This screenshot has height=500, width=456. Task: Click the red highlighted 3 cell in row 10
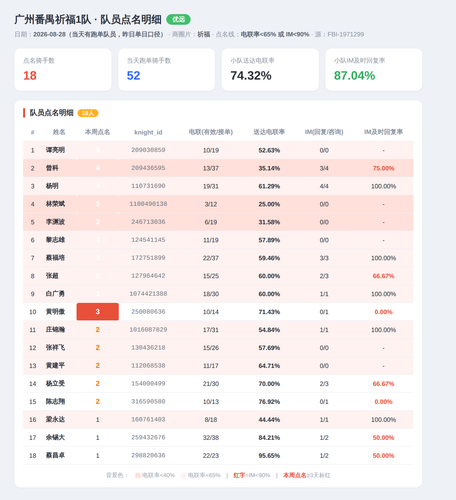[x=98, y=312]
